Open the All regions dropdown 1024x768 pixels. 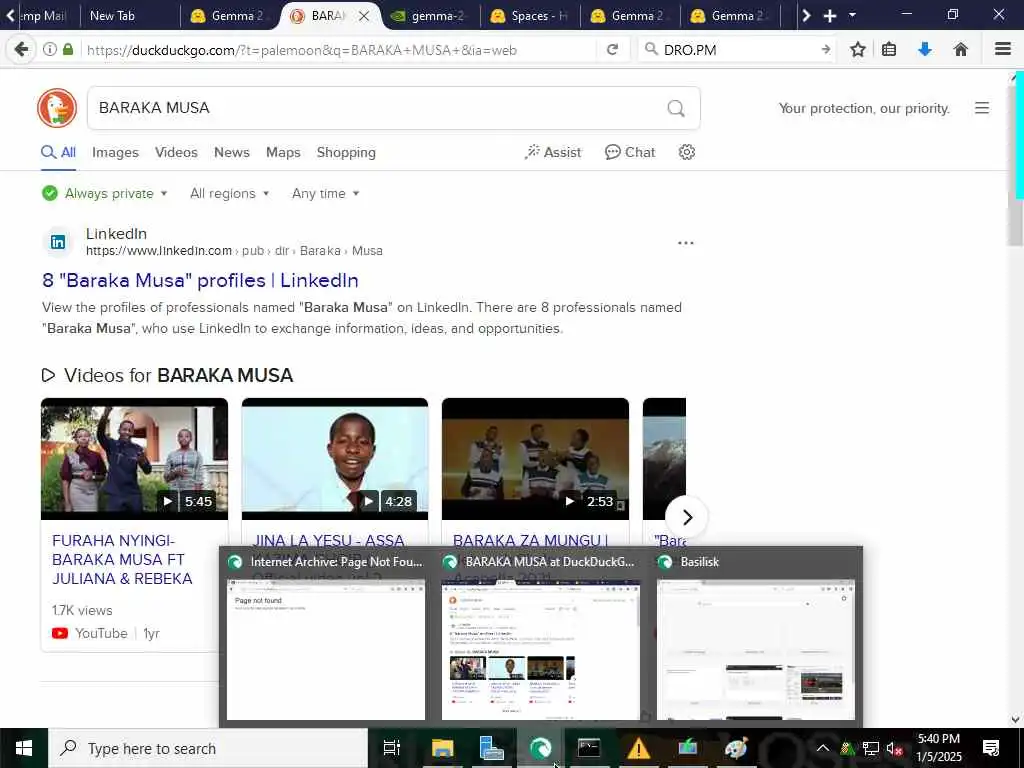[x=229, y=193]
